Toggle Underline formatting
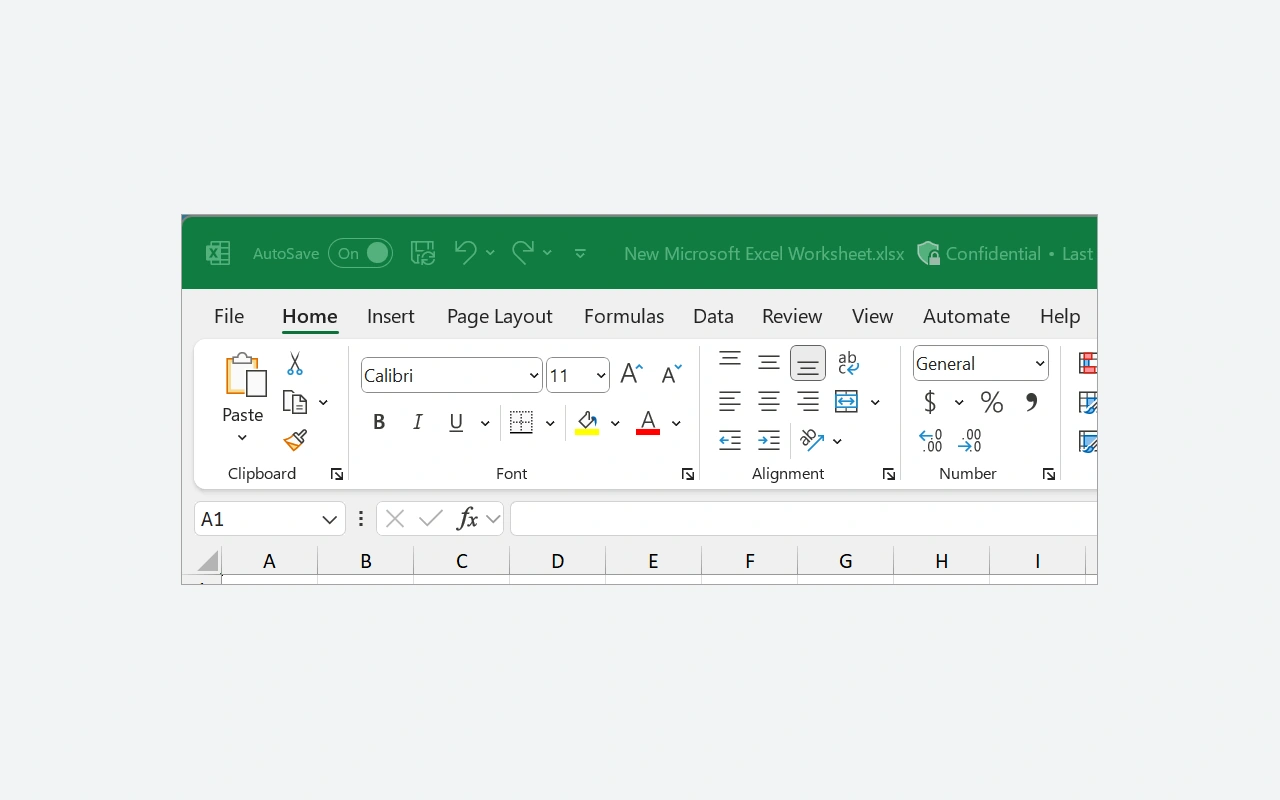 [456, 423]
